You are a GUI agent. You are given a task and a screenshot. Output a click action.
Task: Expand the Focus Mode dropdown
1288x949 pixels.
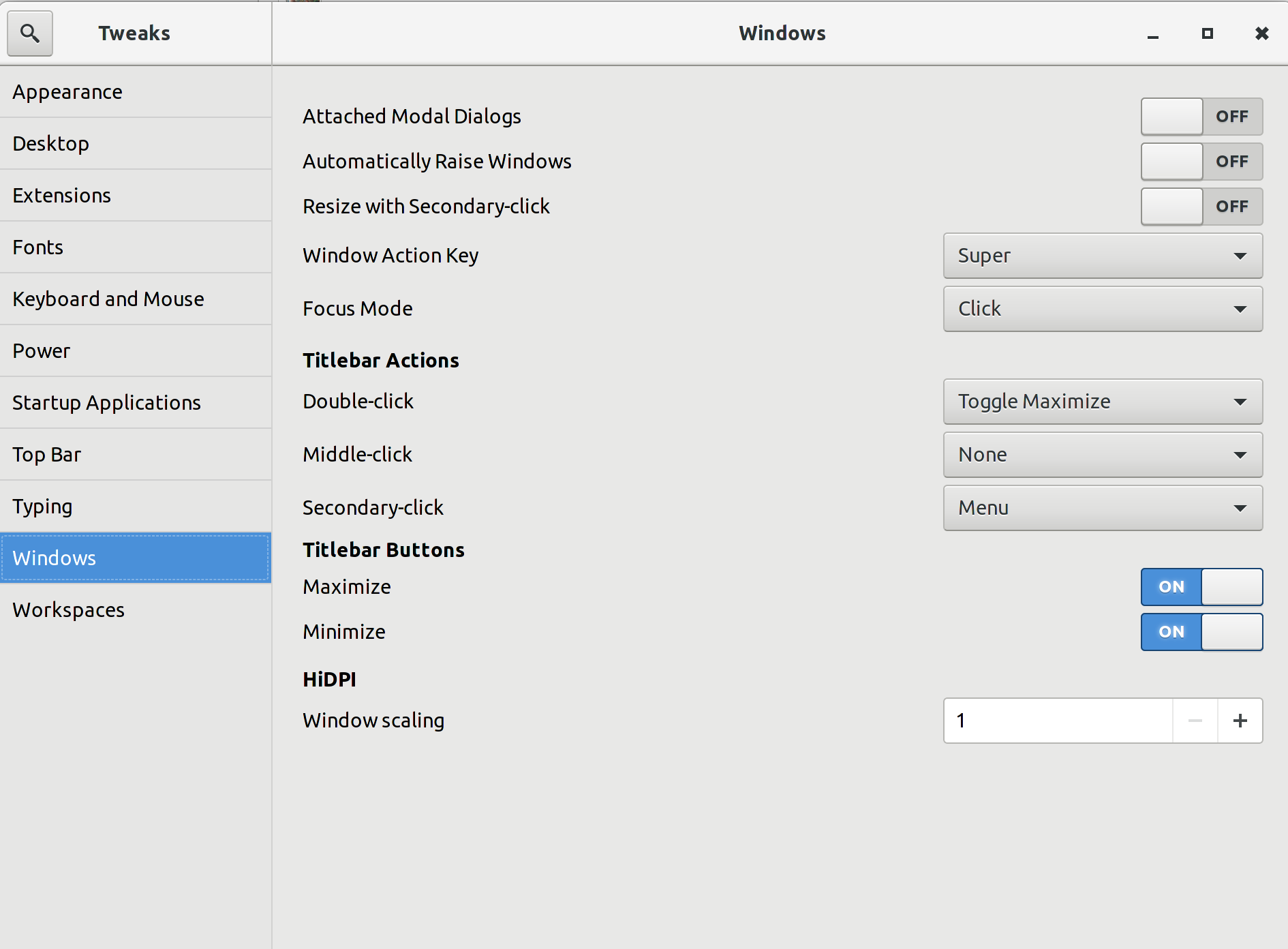[x=1102, y=309]
